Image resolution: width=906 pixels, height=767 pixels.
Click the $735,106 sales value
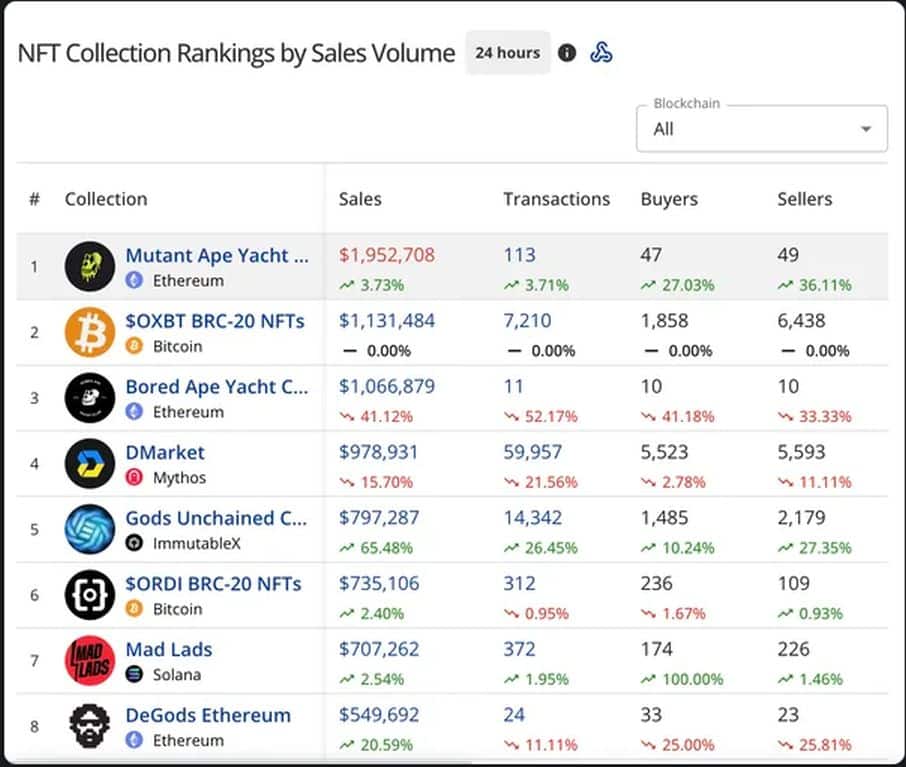point(378,583)
